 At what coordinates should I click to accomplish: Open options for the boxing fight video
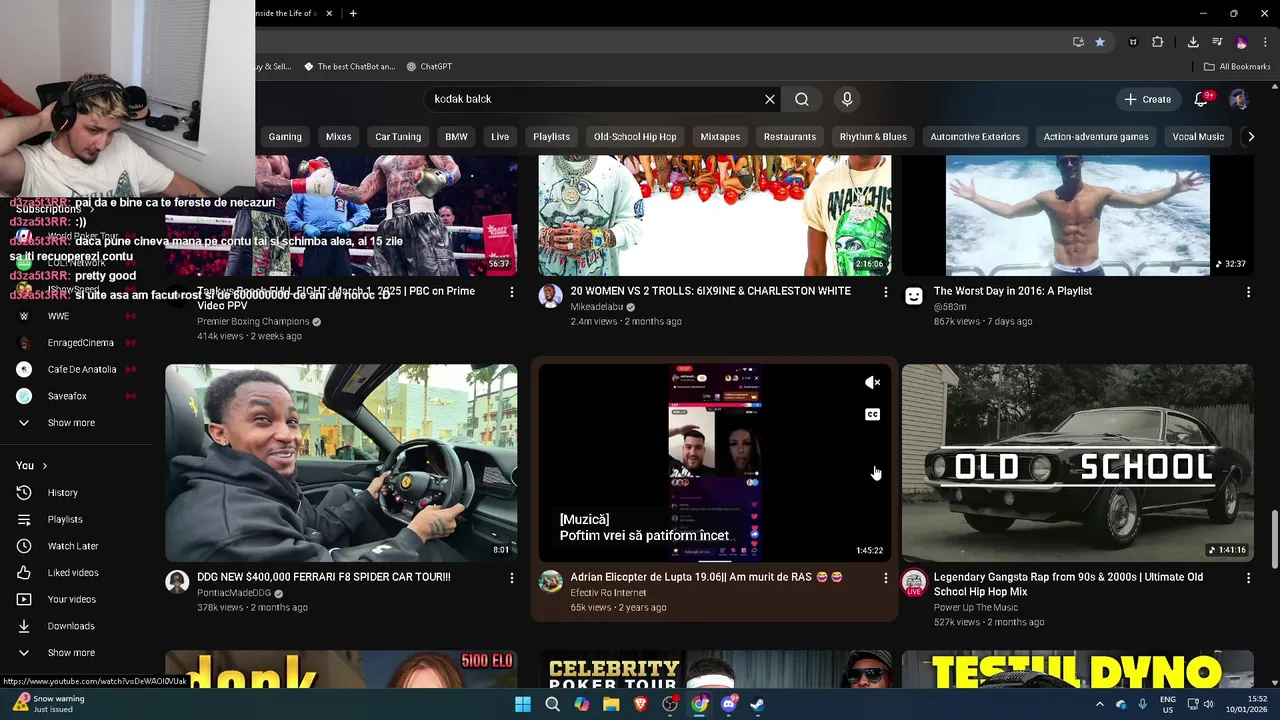click(512, 292)
